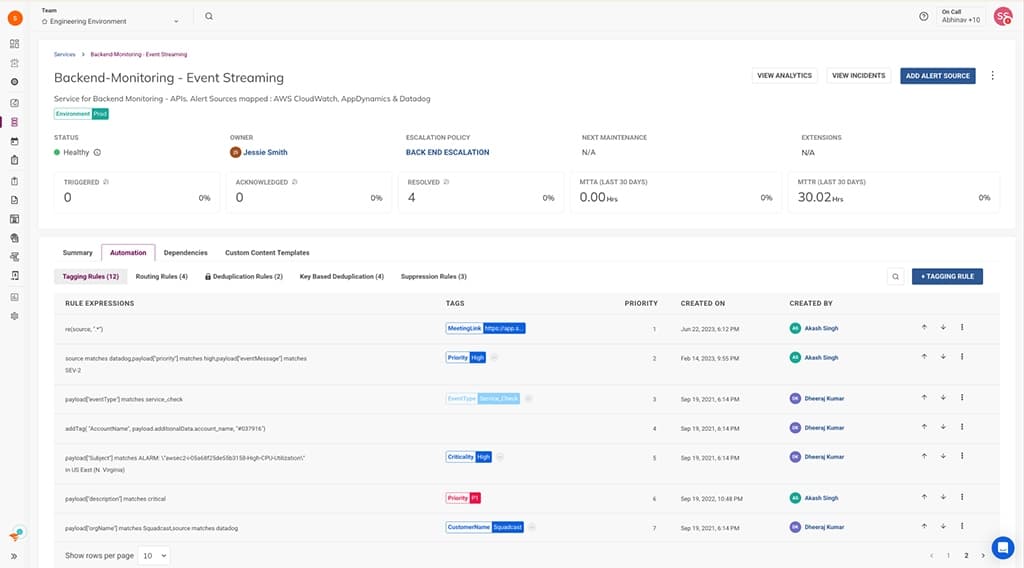Click the Services breadcrumb link

65,54
